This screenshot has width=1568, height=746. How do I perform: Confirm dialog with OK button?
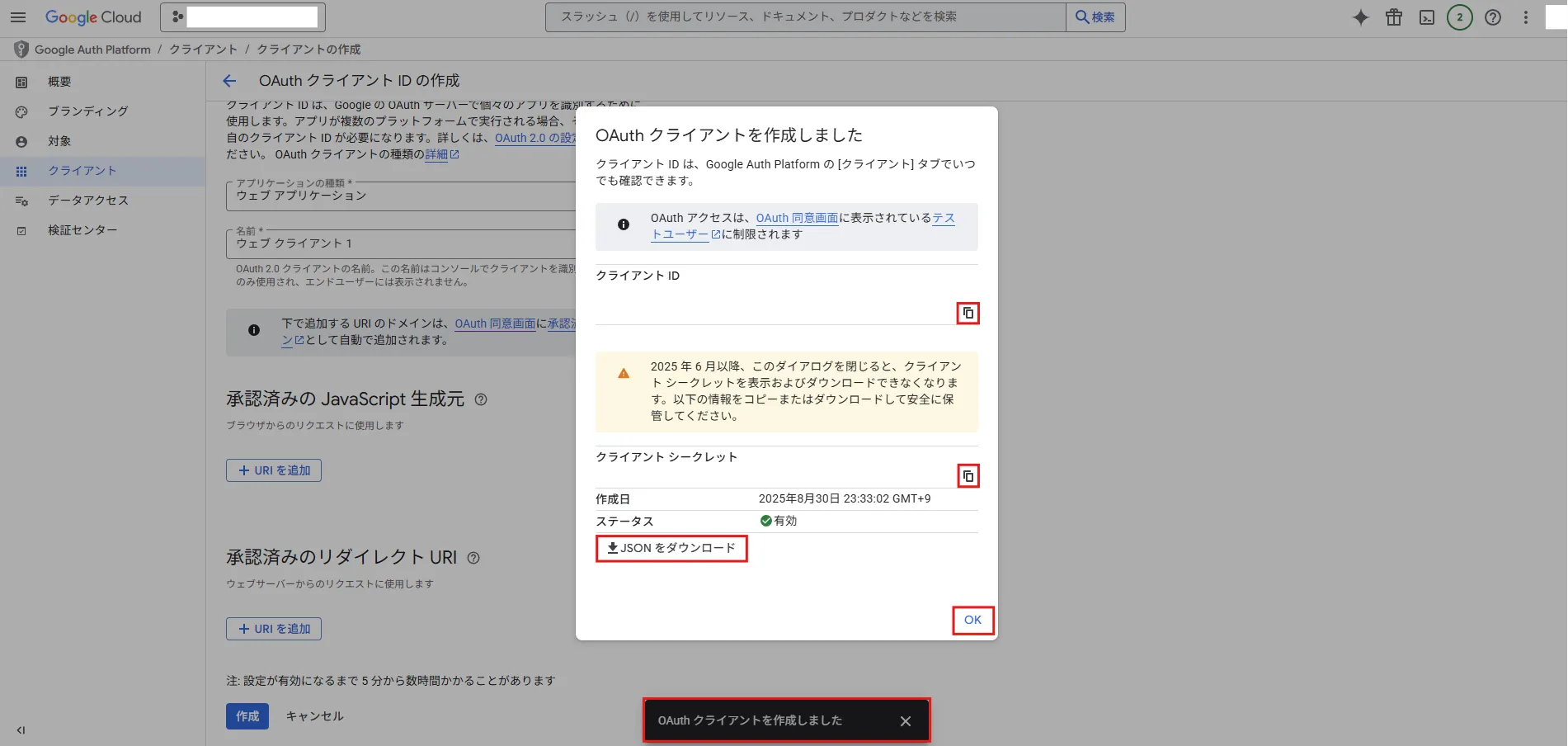(x=973, y=621)
